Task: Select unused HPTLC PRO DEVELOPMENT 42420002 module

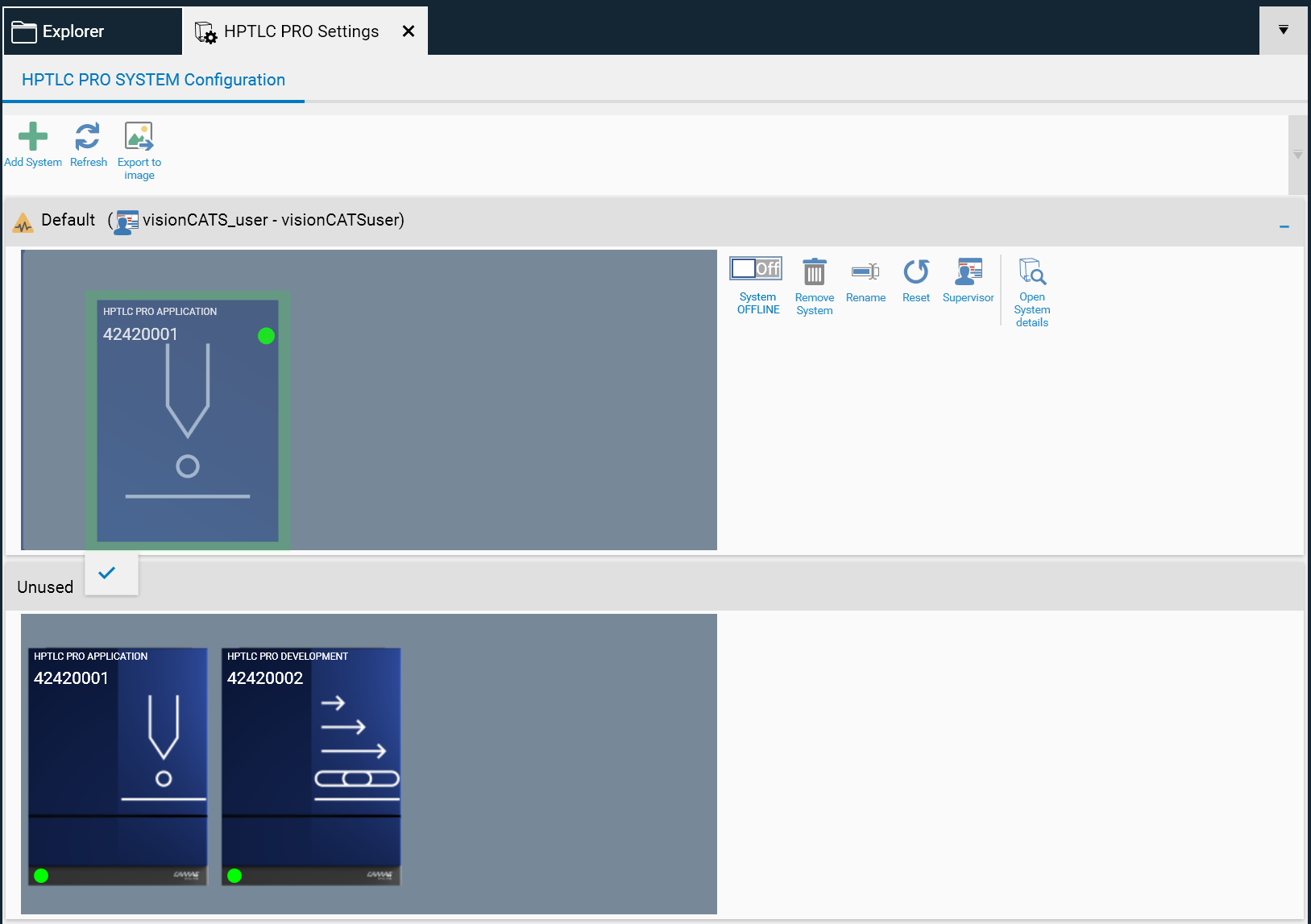Action: 311,765
